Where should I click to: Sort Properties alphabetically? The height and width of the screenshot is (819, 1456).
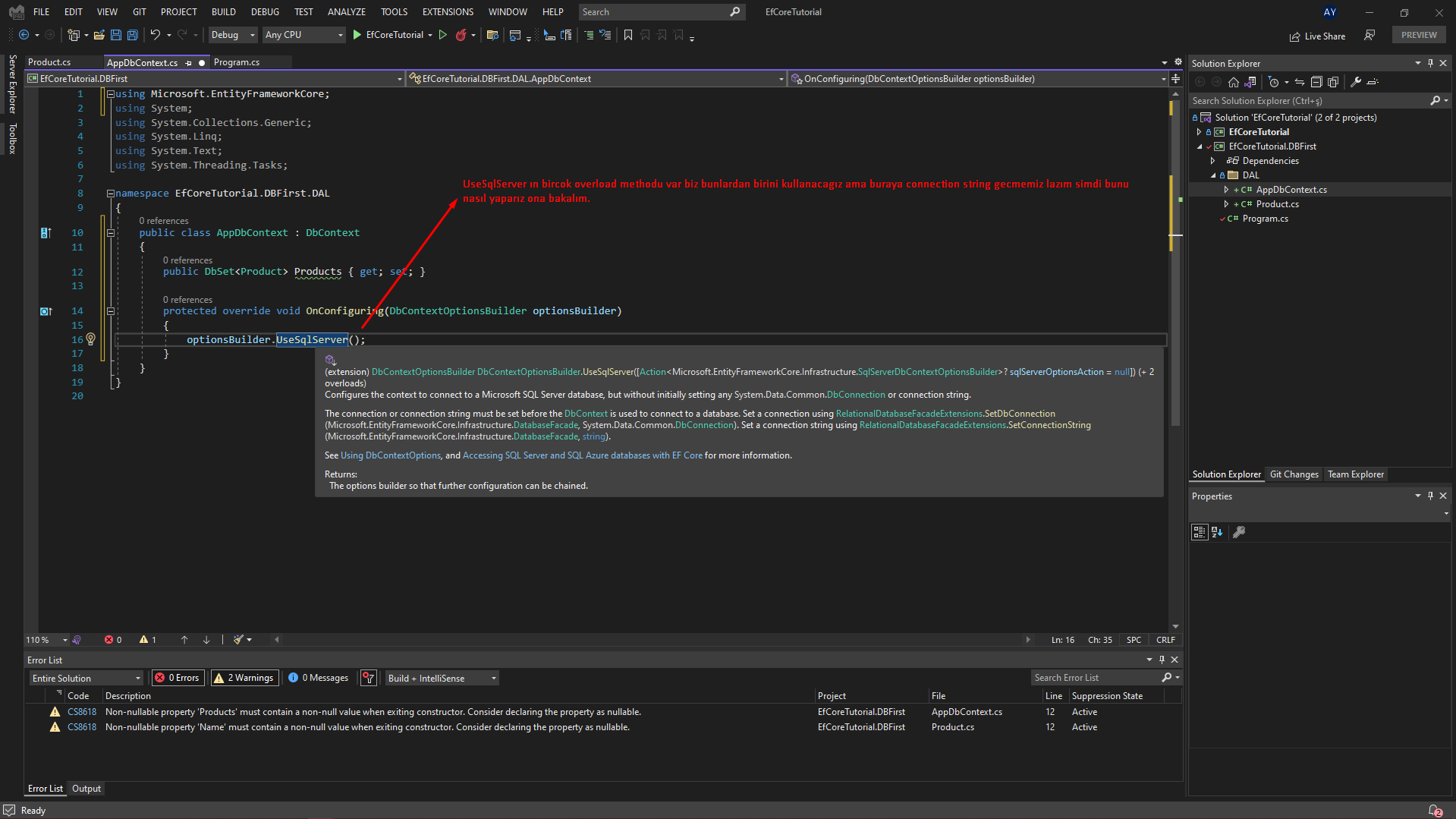[1217, 532]
